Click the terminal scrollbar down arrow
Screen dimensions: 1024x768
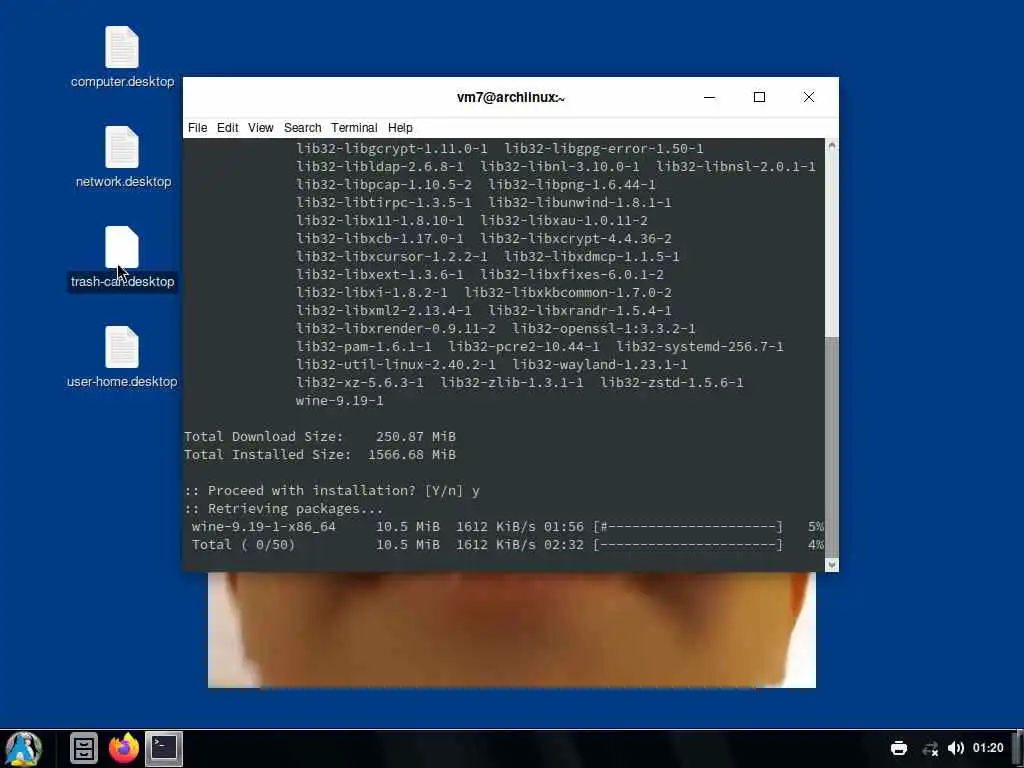831,565
